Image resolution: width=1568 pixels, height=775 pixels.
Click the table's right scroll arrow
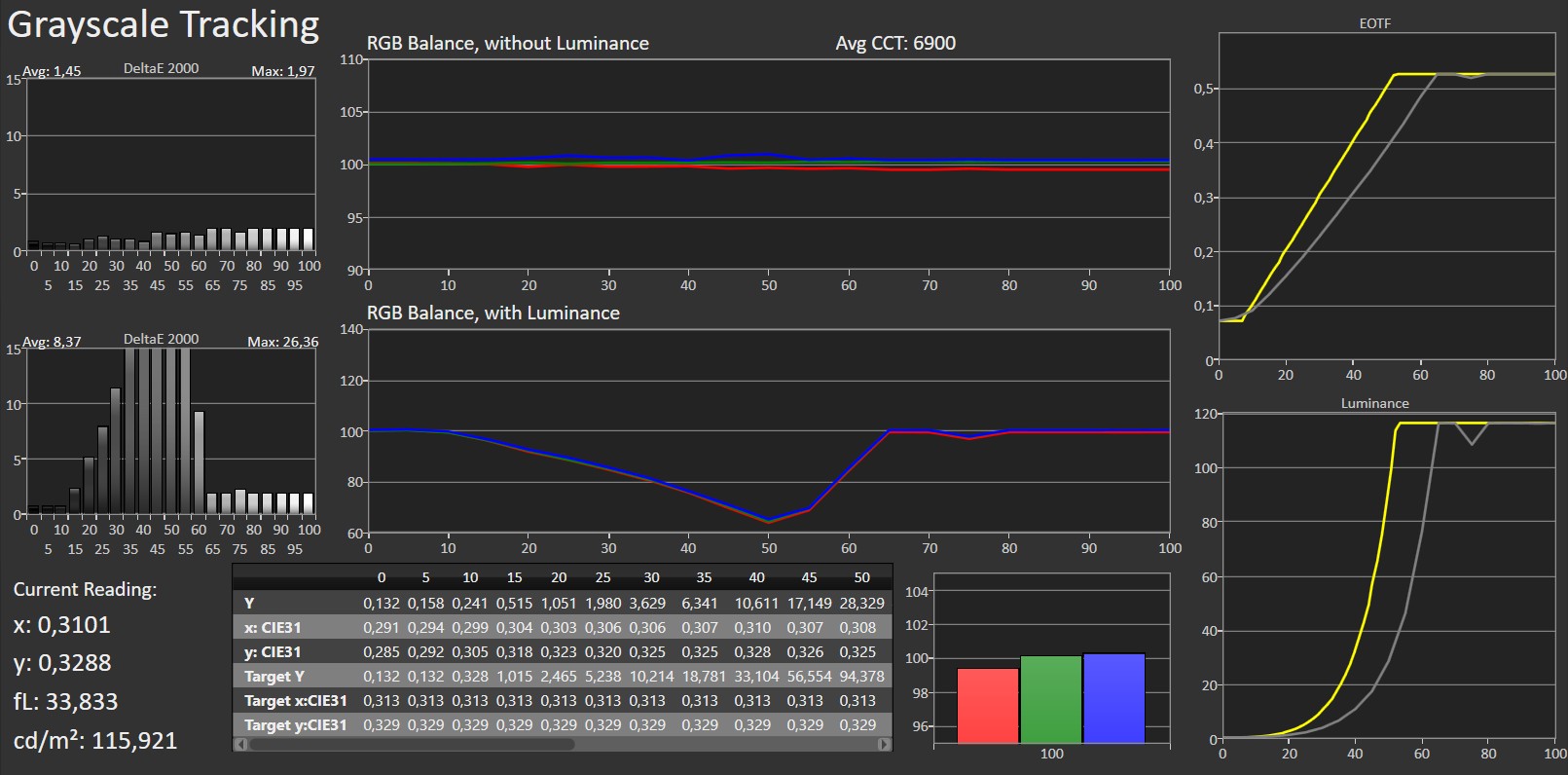coord(884,745)
